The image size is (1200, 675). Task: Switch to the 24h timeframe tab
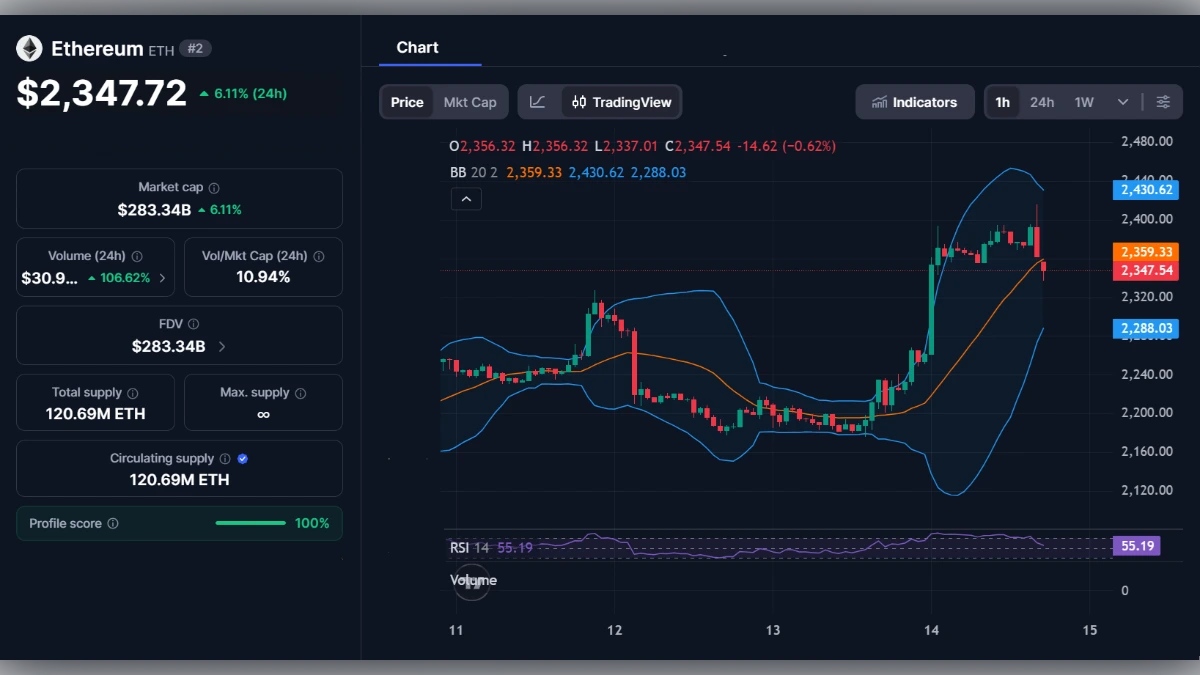point(1042,101)
